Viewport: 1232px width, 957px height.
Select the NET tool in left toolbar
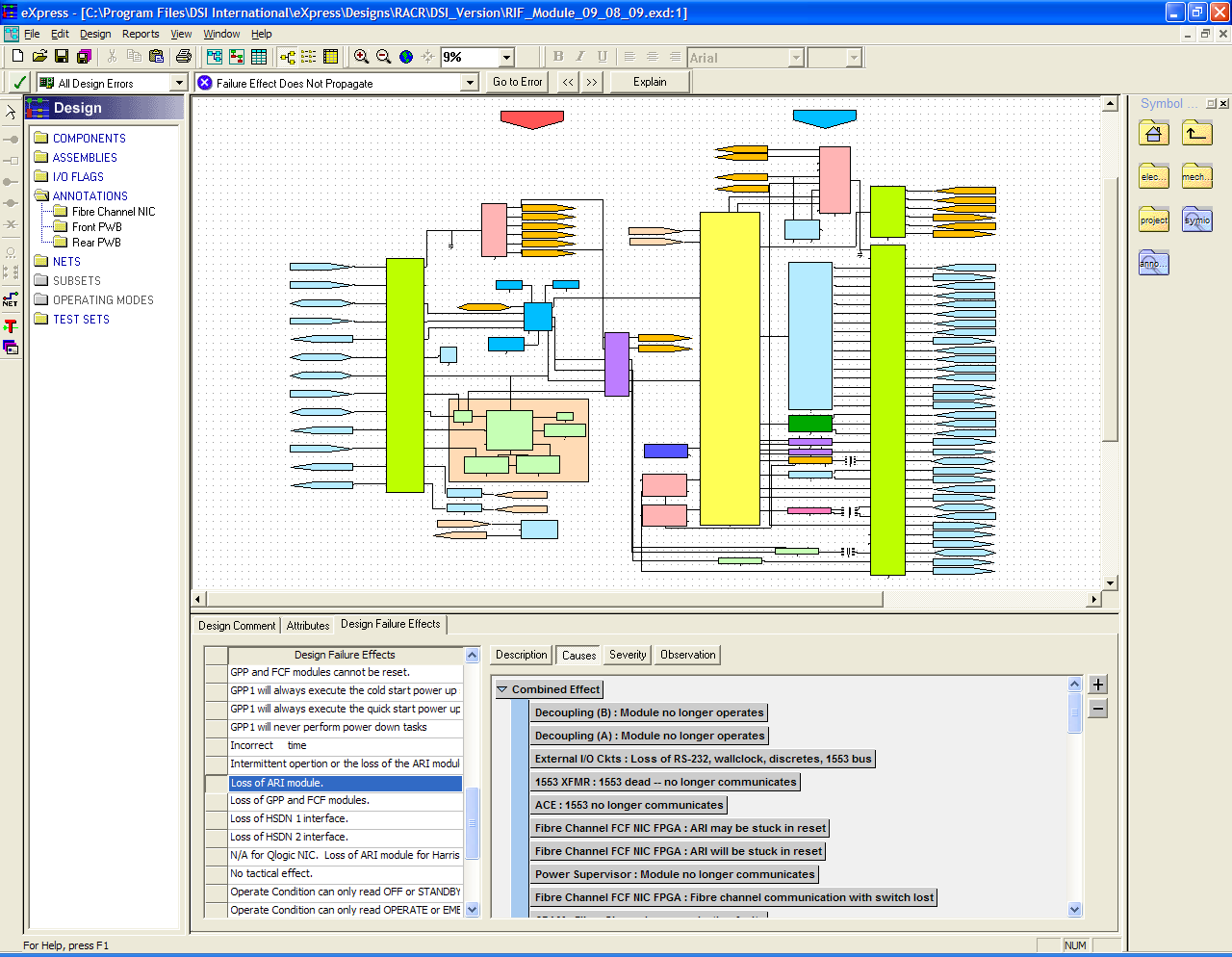(x=11, y=300)
